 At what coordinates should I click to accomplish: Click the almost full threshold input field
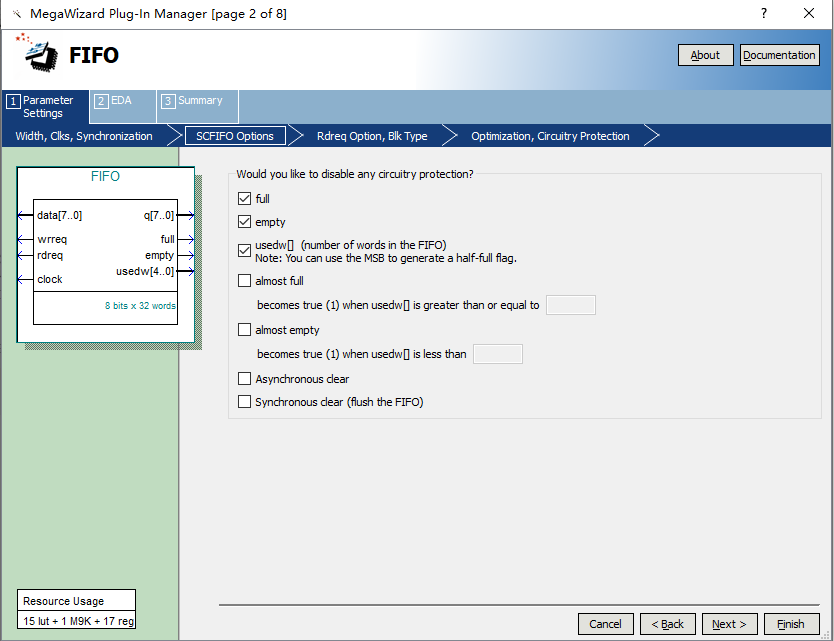tap(570, 305)
